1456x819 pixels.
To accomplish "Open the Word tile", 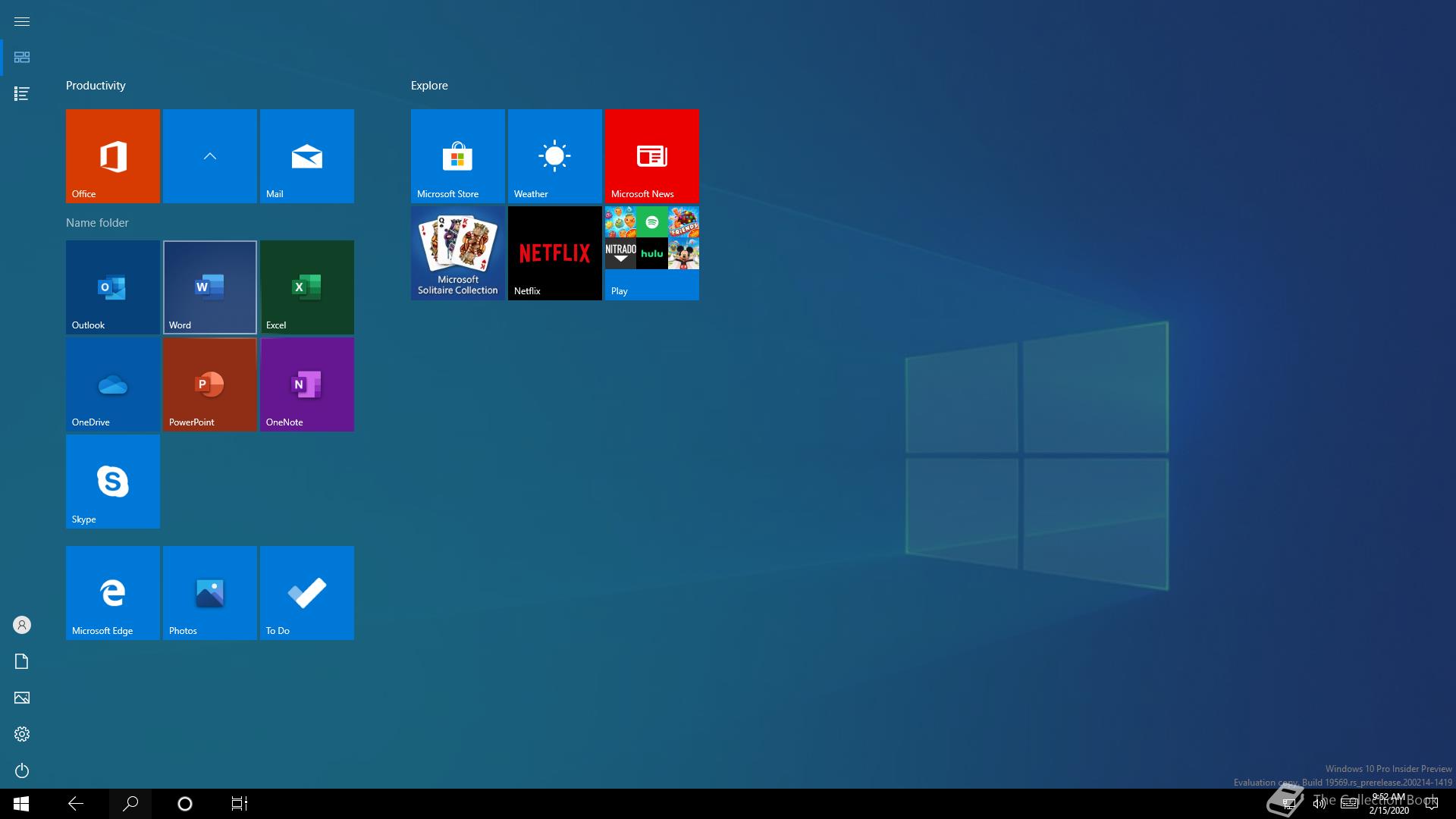I will pyautogui.click(x=209, y=287).
